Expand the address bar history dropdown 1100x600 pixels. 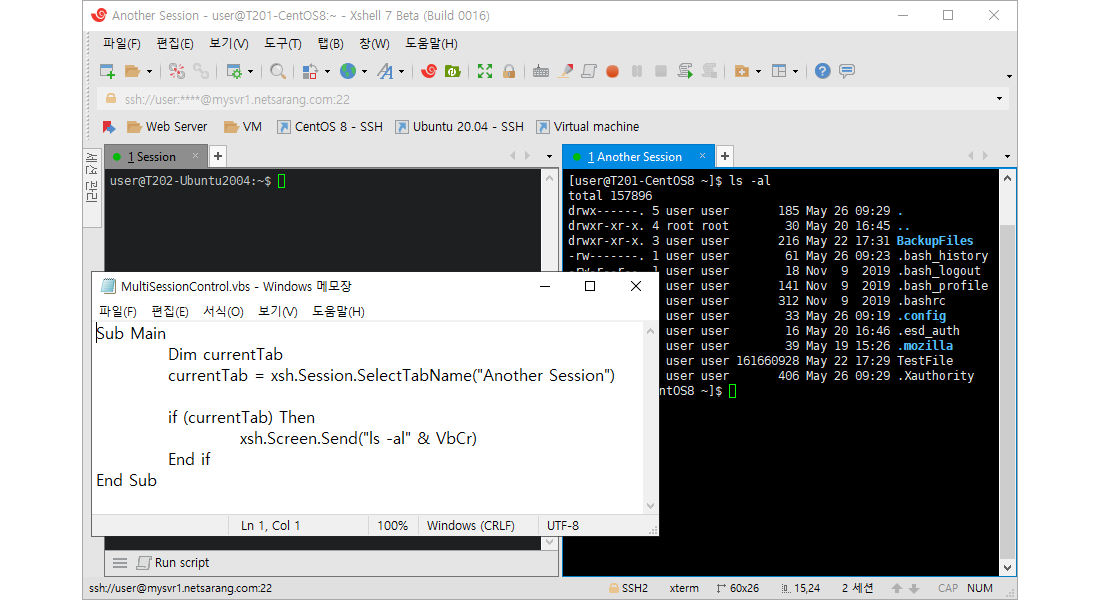[1000, 99]
